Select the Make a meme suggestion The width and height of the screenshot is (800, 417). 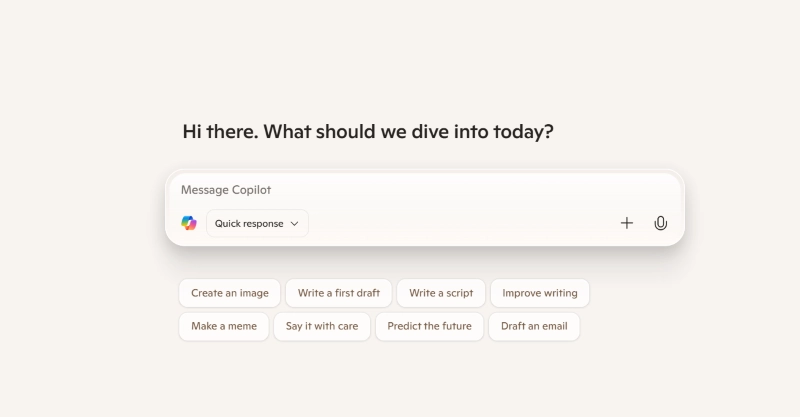coord(224,326)
